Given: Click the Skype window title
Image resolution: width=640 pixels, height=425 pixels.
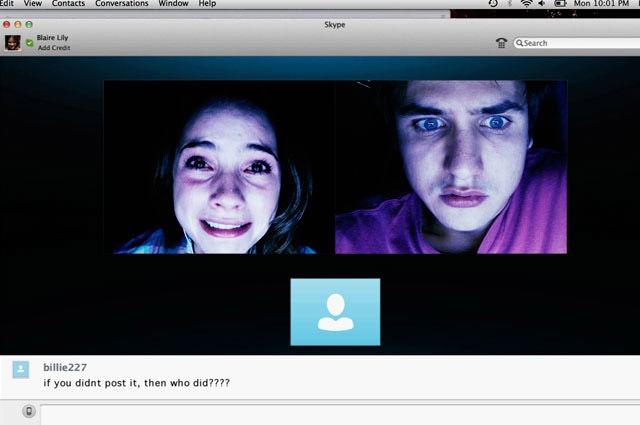Looking at the screenshot, I should (x=335, y=24).
